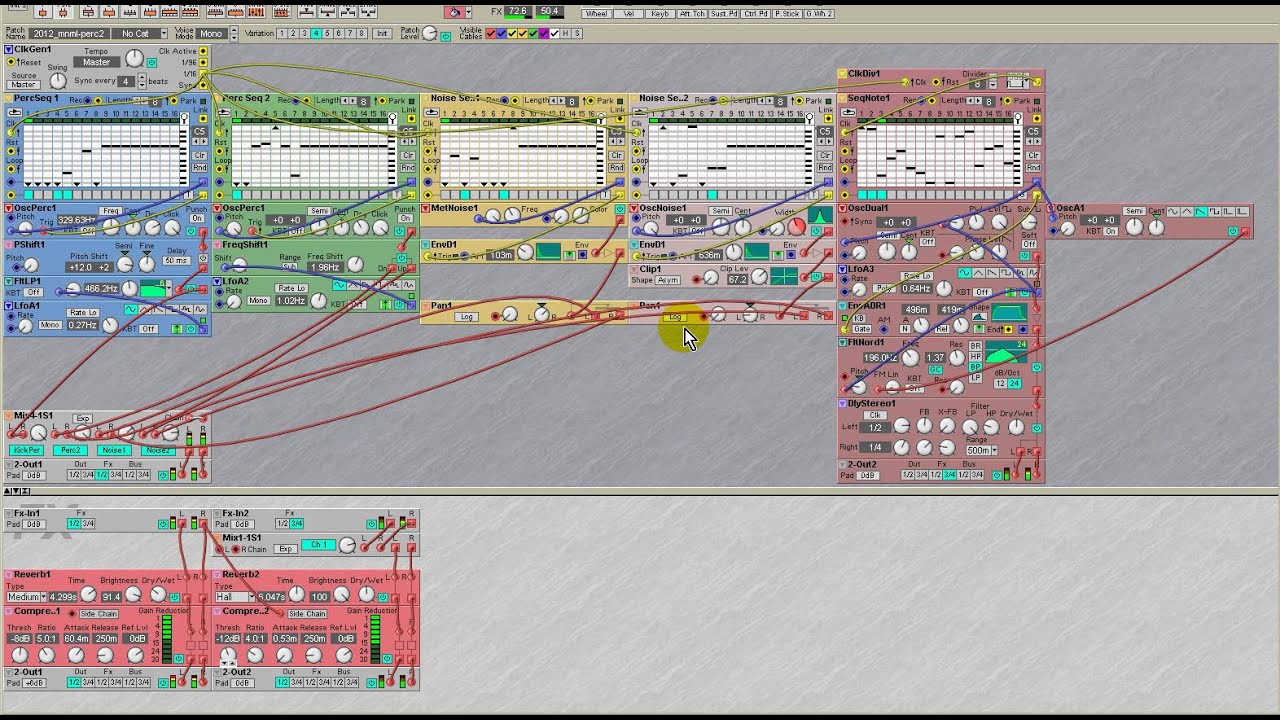Click Side Chain button on Compre..1

click(x=98, y=614)
